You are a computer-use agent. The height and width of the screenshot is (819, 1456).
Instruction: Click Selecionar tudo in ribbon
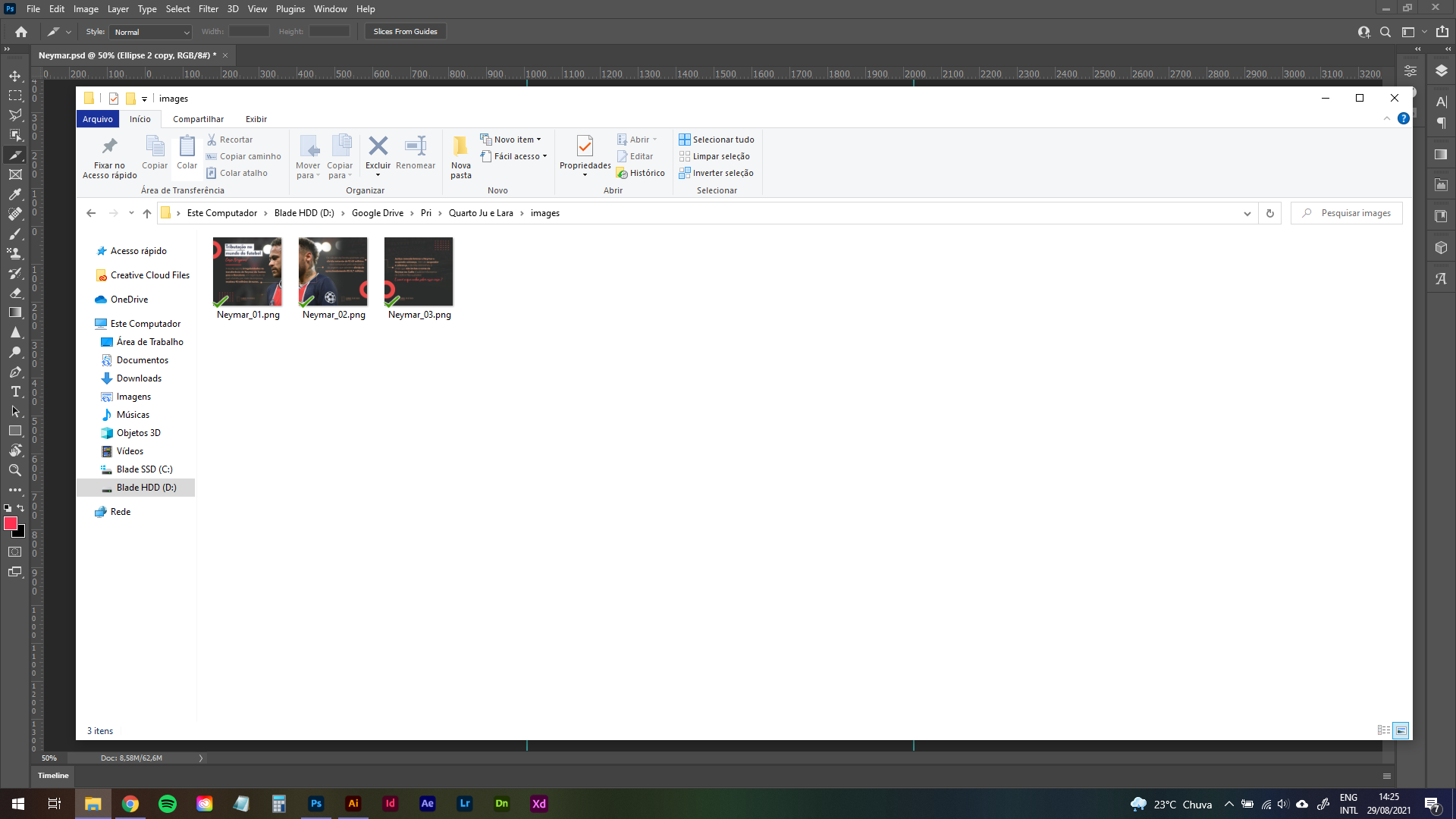[717, 140]
